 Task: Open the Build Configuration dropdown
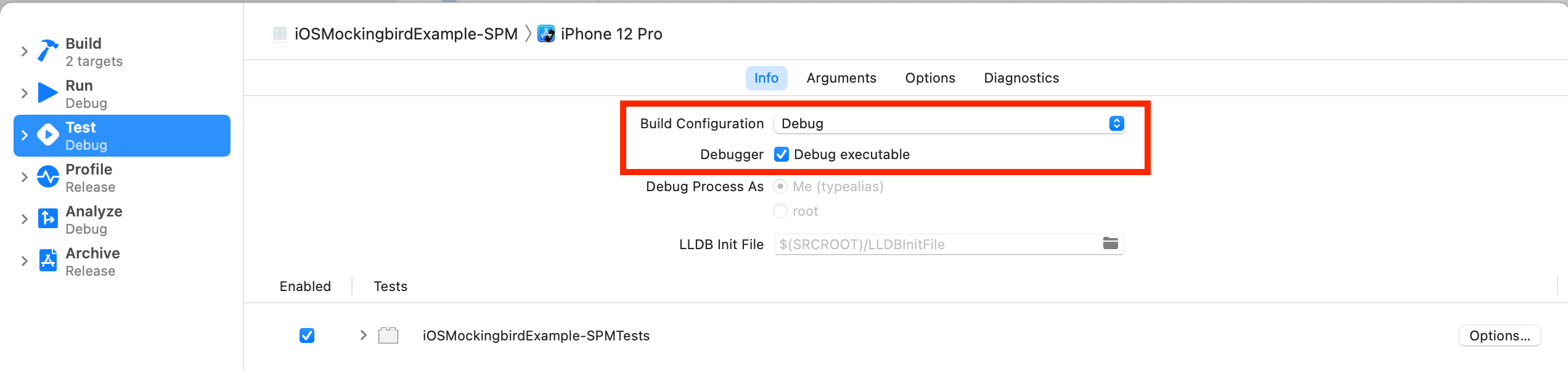1116,123
